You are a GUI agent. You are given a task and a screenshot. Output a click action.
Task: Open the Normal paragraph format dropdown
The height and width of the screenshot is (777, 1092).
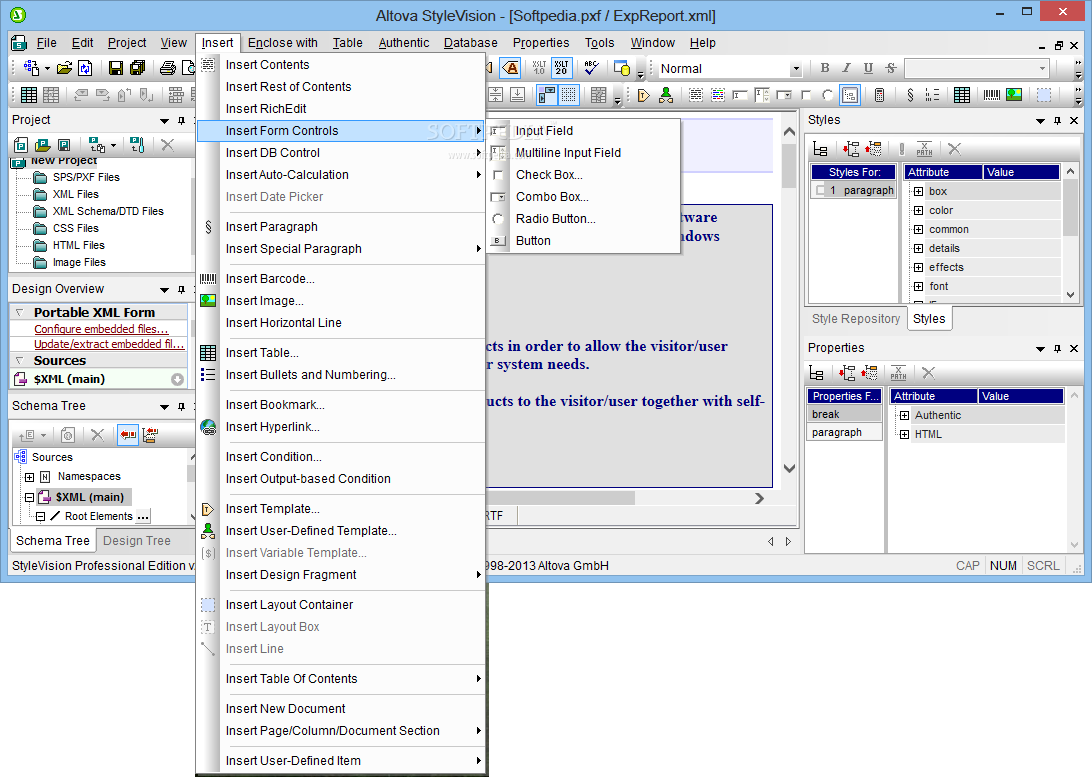click(795, 68)
